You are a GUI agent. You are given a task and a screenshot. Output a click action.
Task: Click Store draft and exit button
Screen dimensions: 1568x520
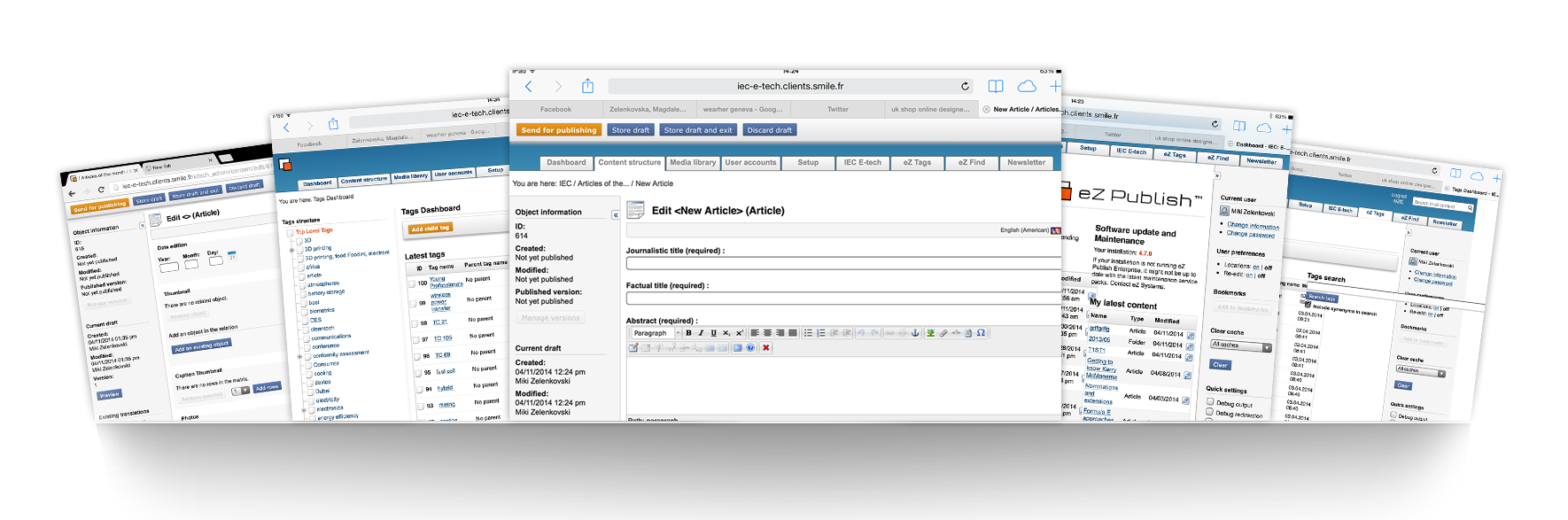click(x=698, y=130)
